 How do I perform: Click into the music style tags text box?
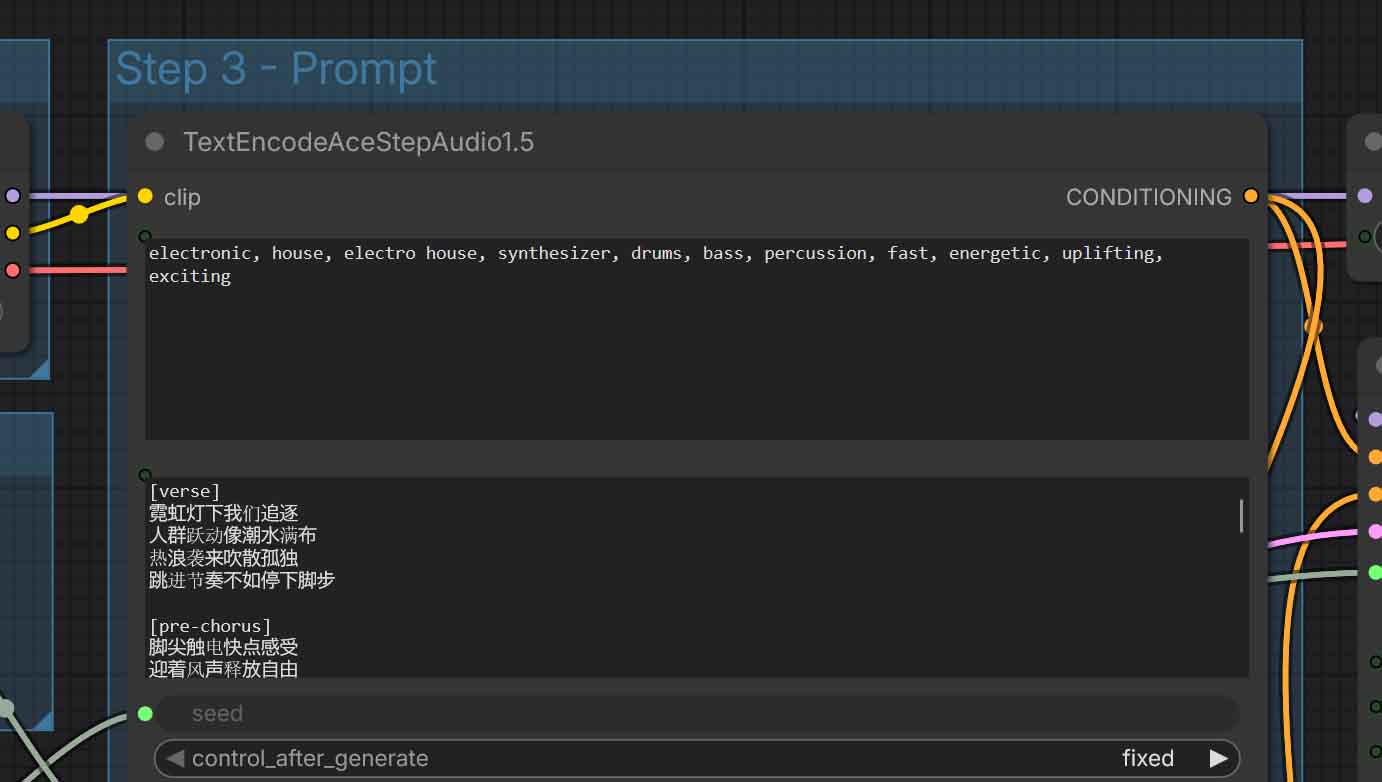697,338
